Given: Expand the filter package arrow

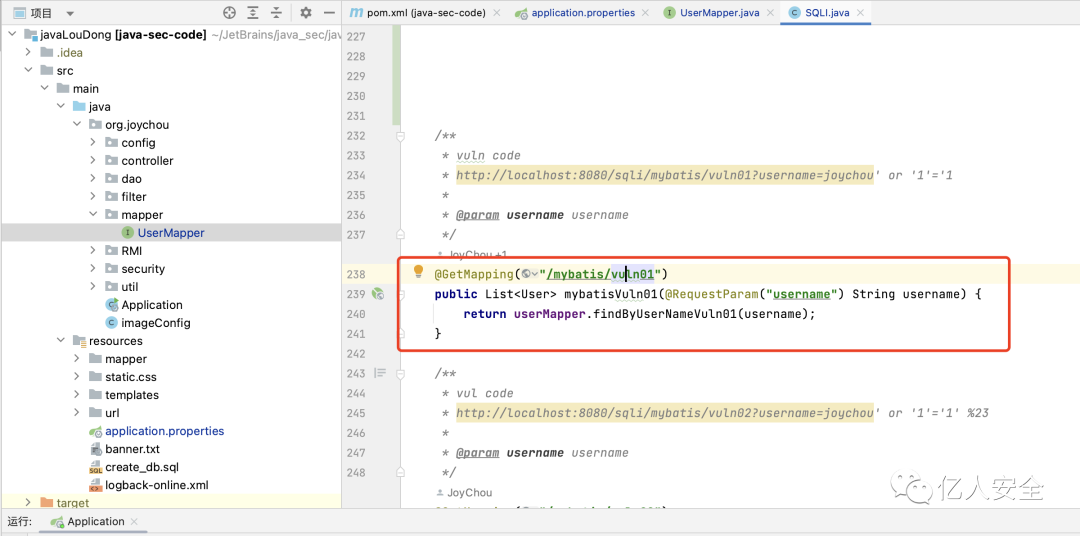Looking at the screenshot, I should (x=93, y=196).
